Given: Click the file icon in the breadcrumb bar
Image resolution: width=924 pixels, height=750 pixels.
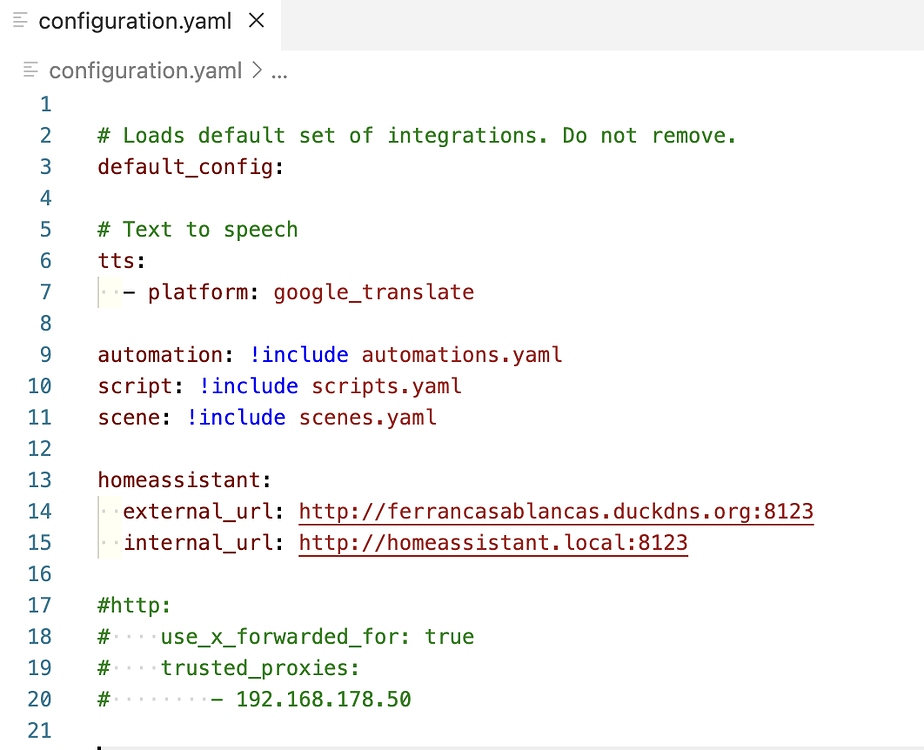Looking at the screenshot, I should click(30, 70).
